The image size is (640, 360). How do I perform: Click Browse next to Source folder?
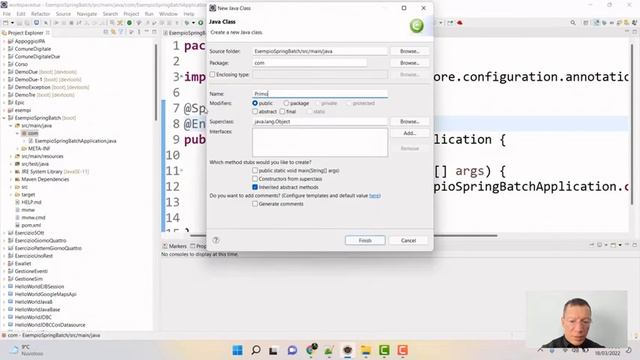click(x=409, y=51)
